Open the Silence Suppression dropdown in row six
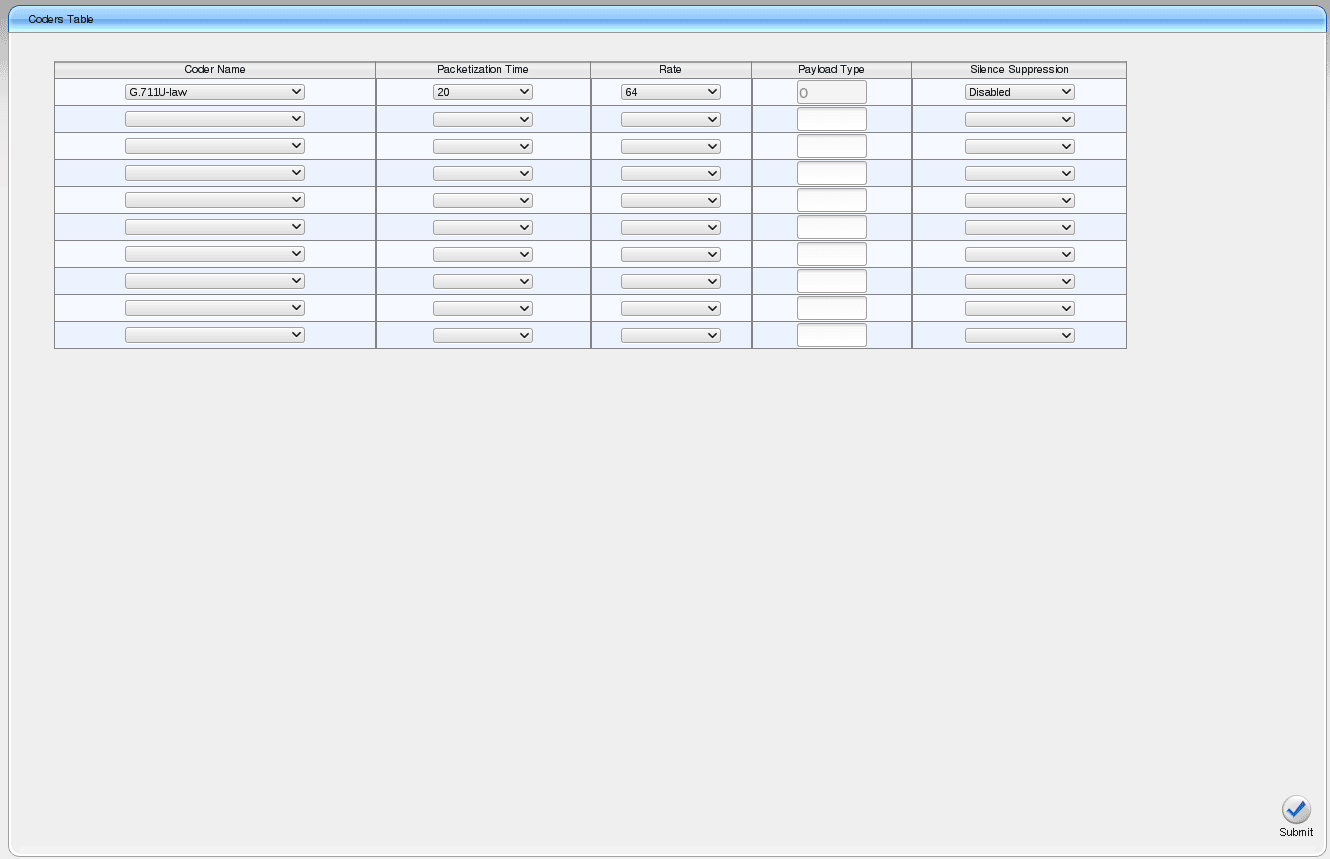Screen dimensions: 1330x859 pyautogui.click(x=1020, y=227)
